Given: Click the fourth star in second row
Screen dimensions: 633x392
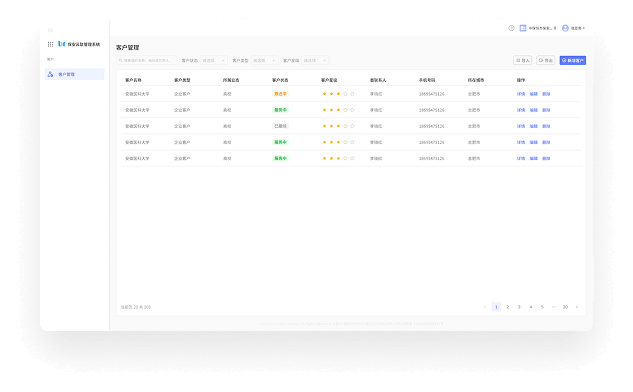Looking at the screenshot, I should click(345, 110).
